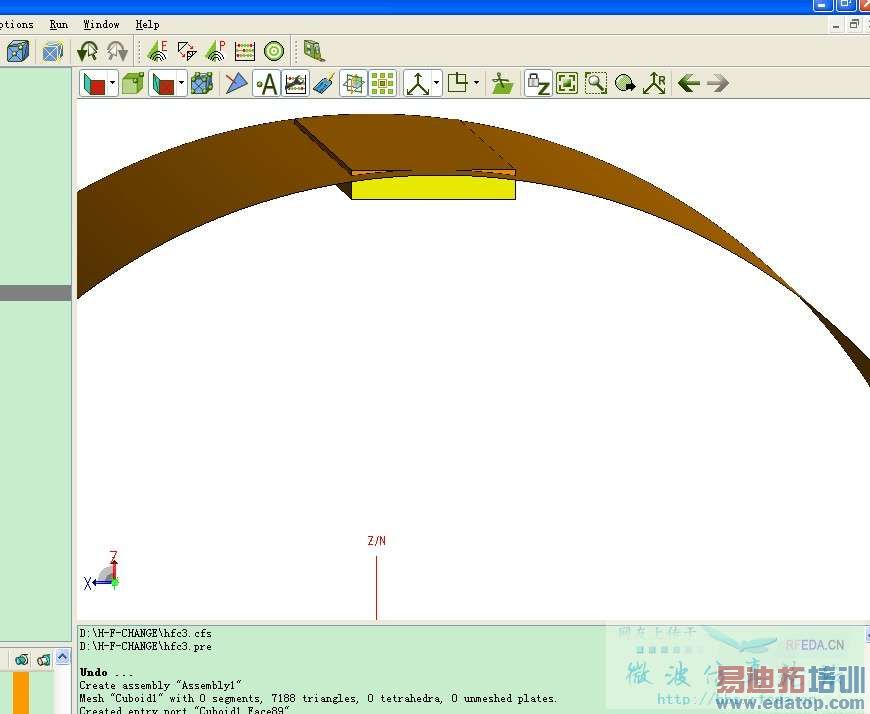Click the undo arrow cursor icon
This screenshot has height=714, width=870.
[88, 52]
